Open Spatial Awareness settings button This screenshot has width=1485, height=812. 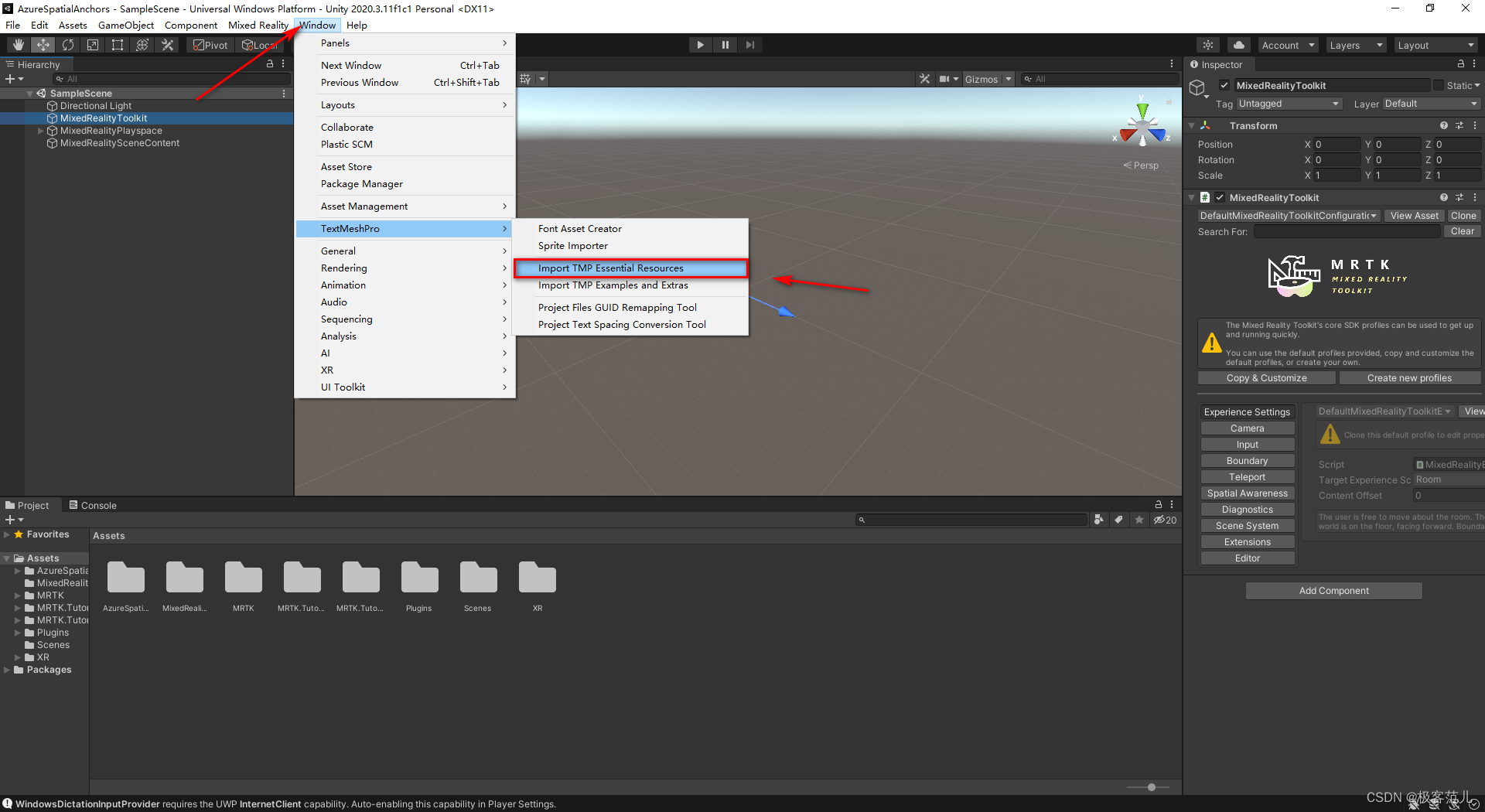point(1248,493)
